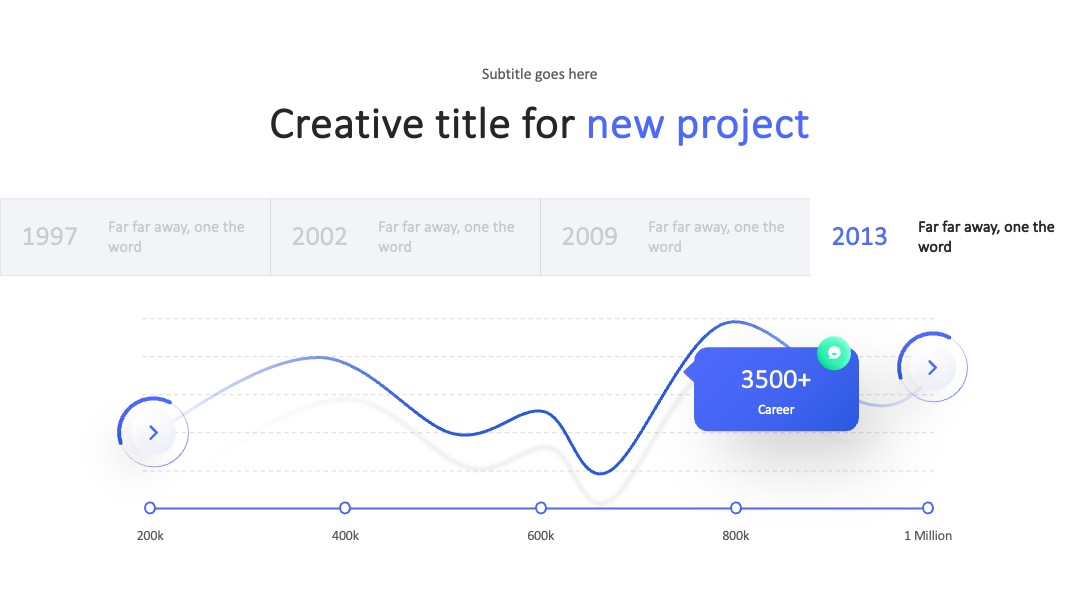Screen dimensions: 1080x608
Task: Click the 'Creative title for' heading
Action: 422,125
